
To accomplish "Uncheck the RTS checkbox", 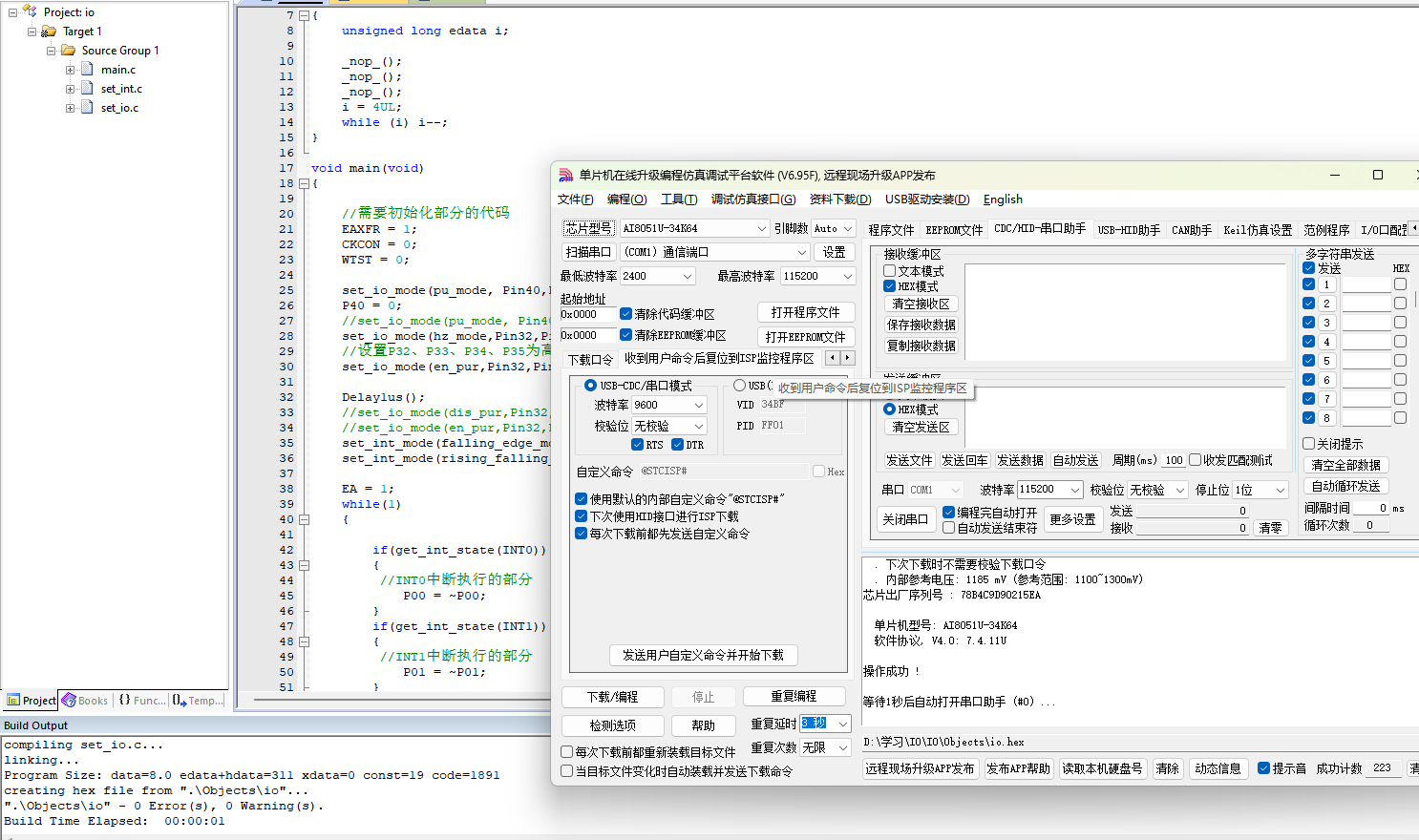I will 637,445.
